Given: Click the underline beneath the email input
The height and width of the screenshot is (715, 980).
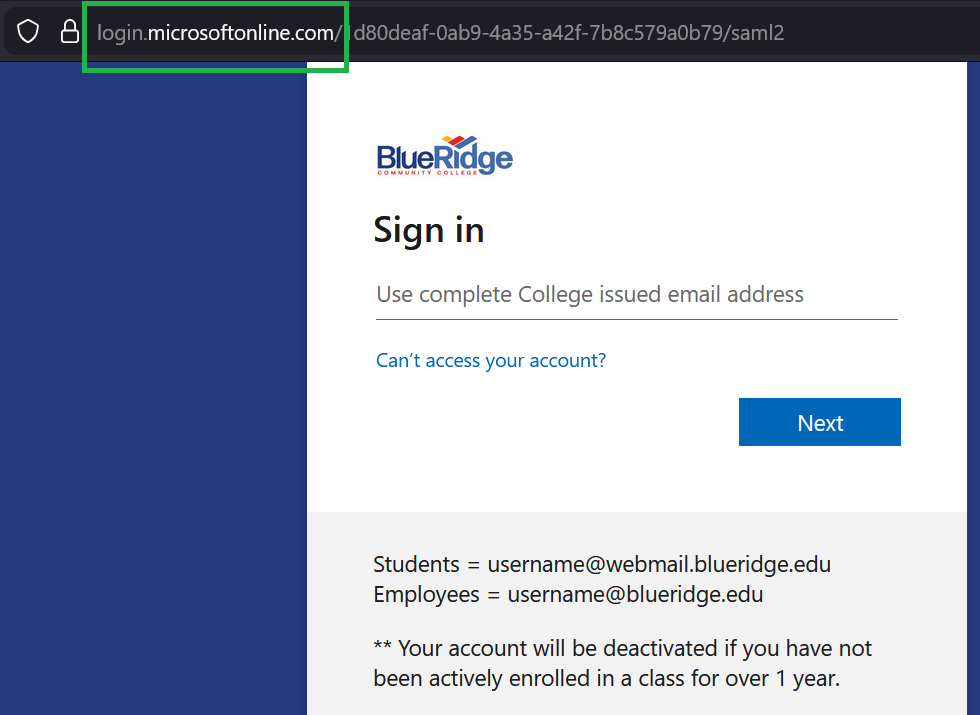Looking at the screenshot, I should (636, 317).
